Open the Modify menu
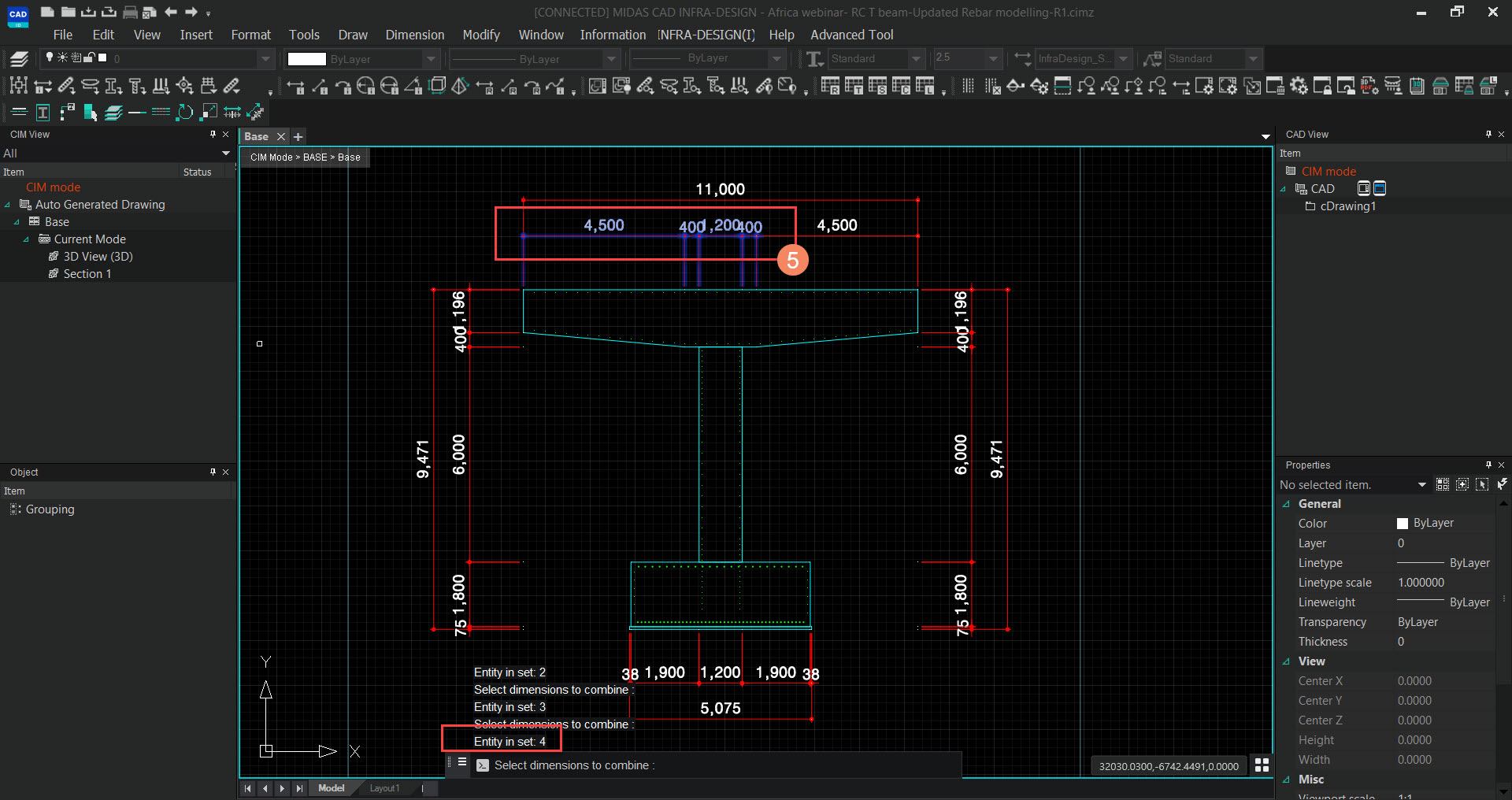 [x=481, y=35]
